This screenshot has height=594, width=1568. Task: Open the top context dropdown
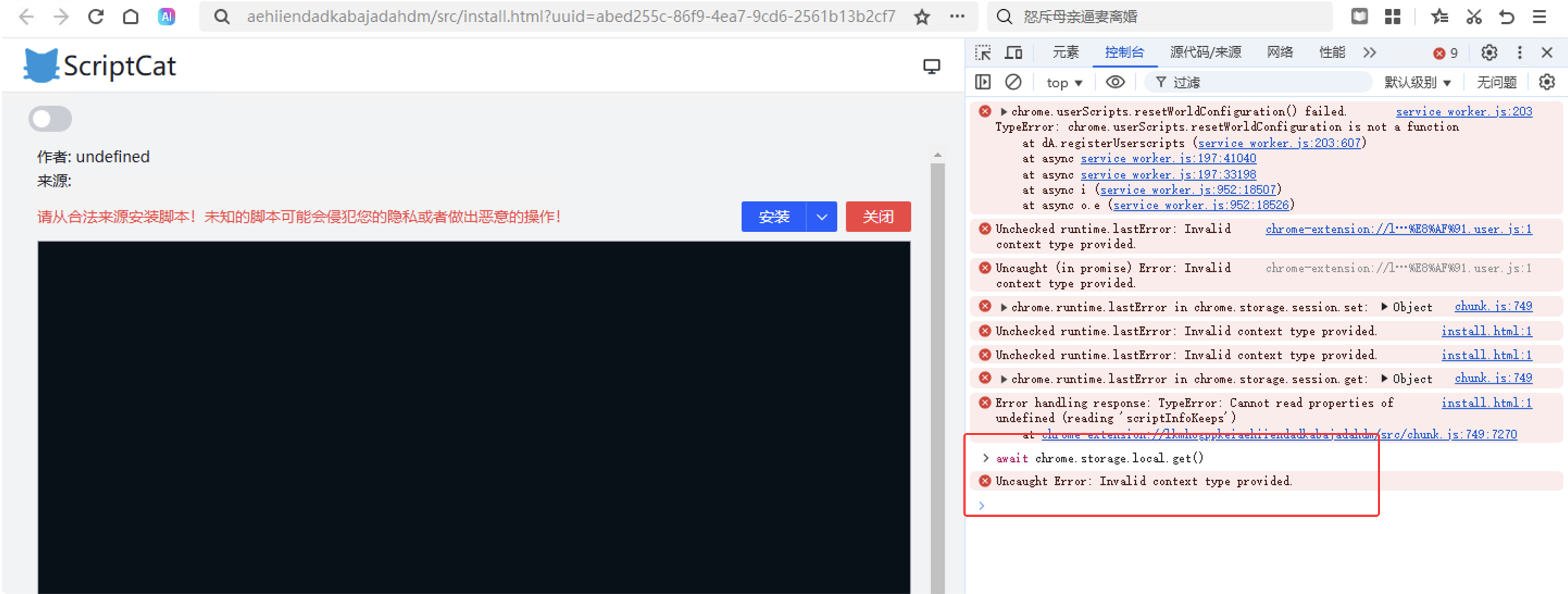click(x=1064, y=82)
